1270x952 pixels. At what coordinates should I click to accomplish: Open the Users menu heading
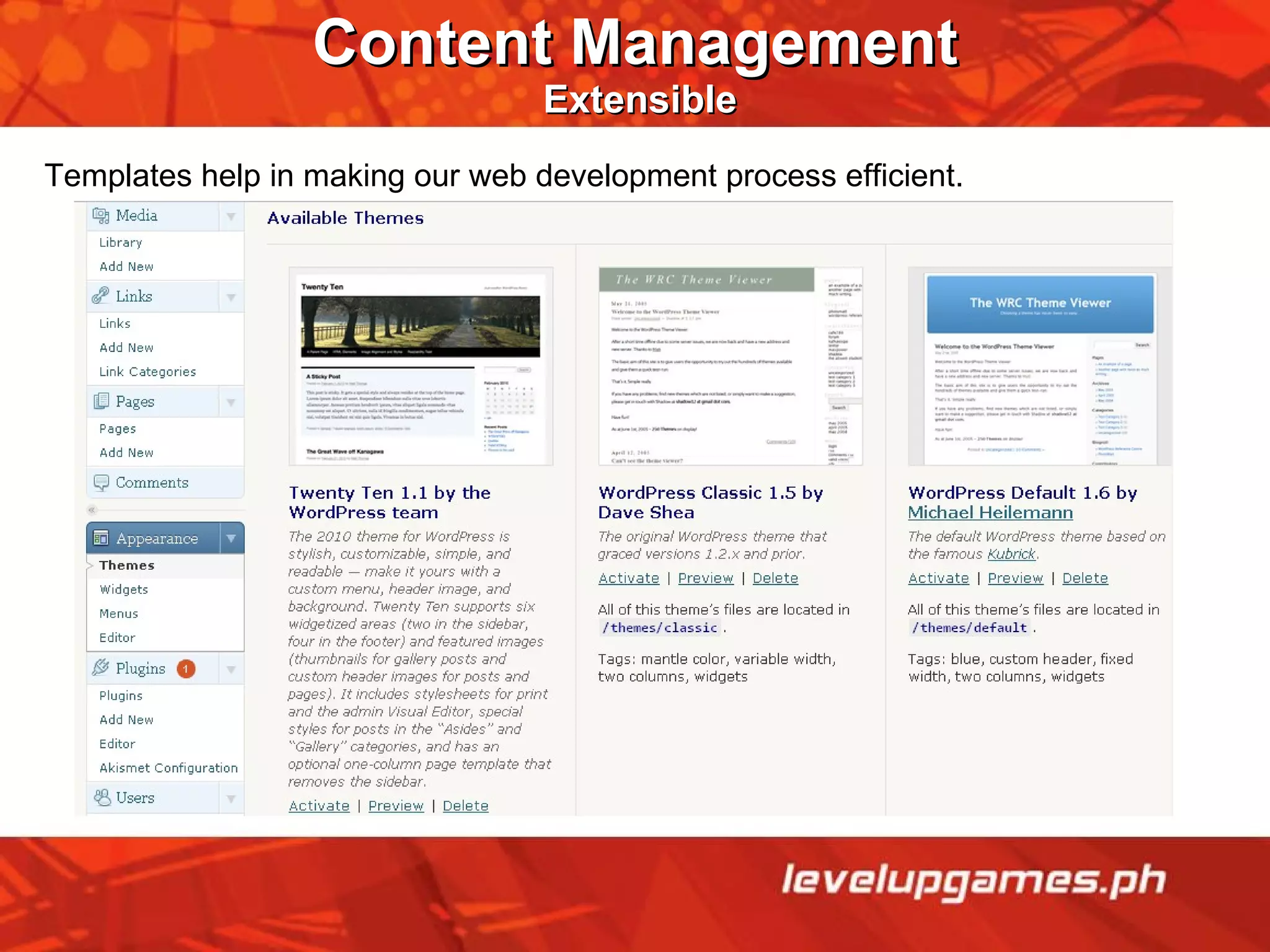[135, 798]
